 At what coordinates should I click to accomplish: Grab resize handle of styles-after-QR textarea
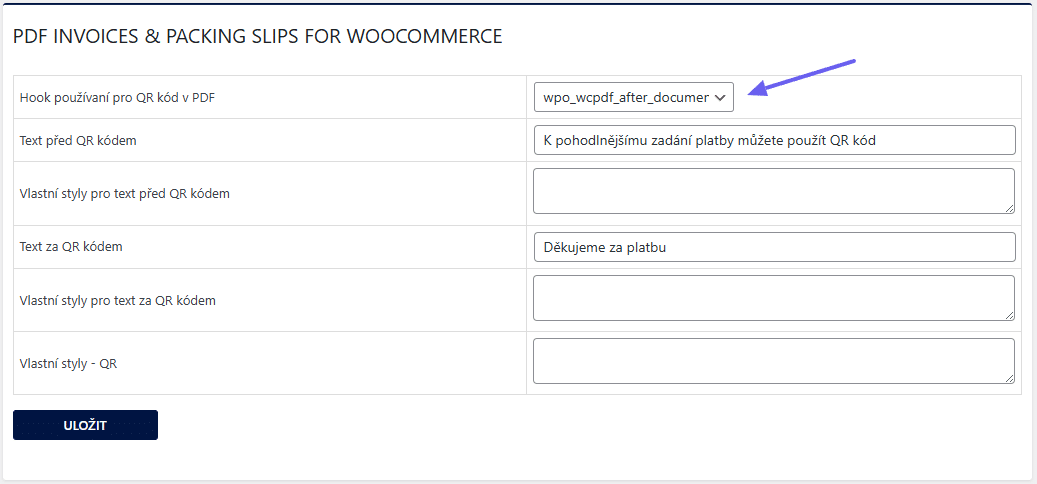point(1010,315)
